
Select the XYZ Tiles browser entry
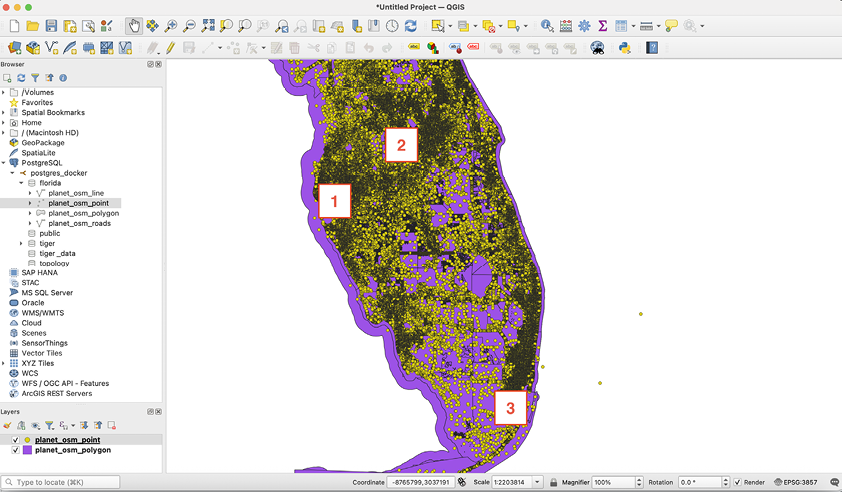coord(38,363)
